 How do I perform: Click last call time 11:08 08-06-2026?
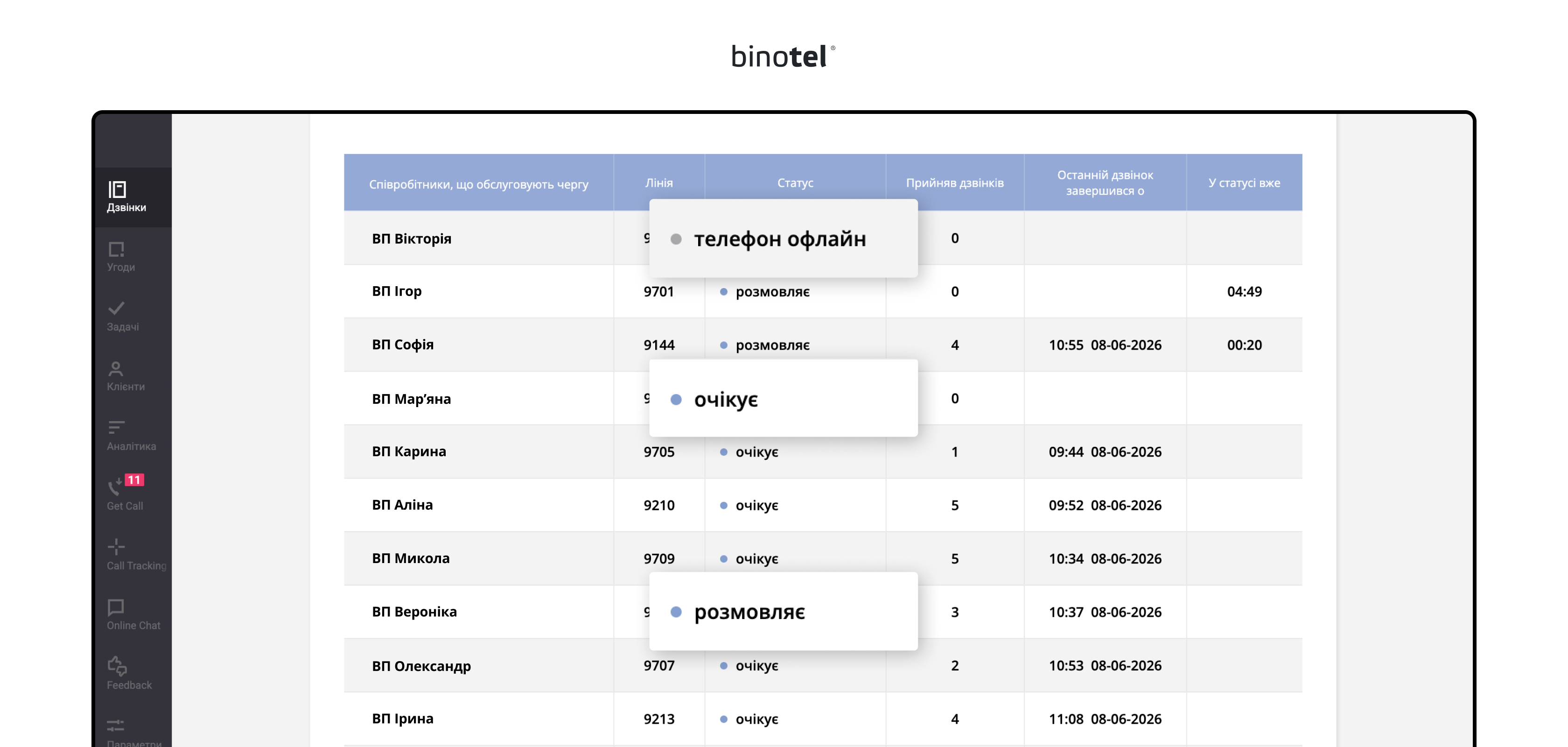point(1105,719)
